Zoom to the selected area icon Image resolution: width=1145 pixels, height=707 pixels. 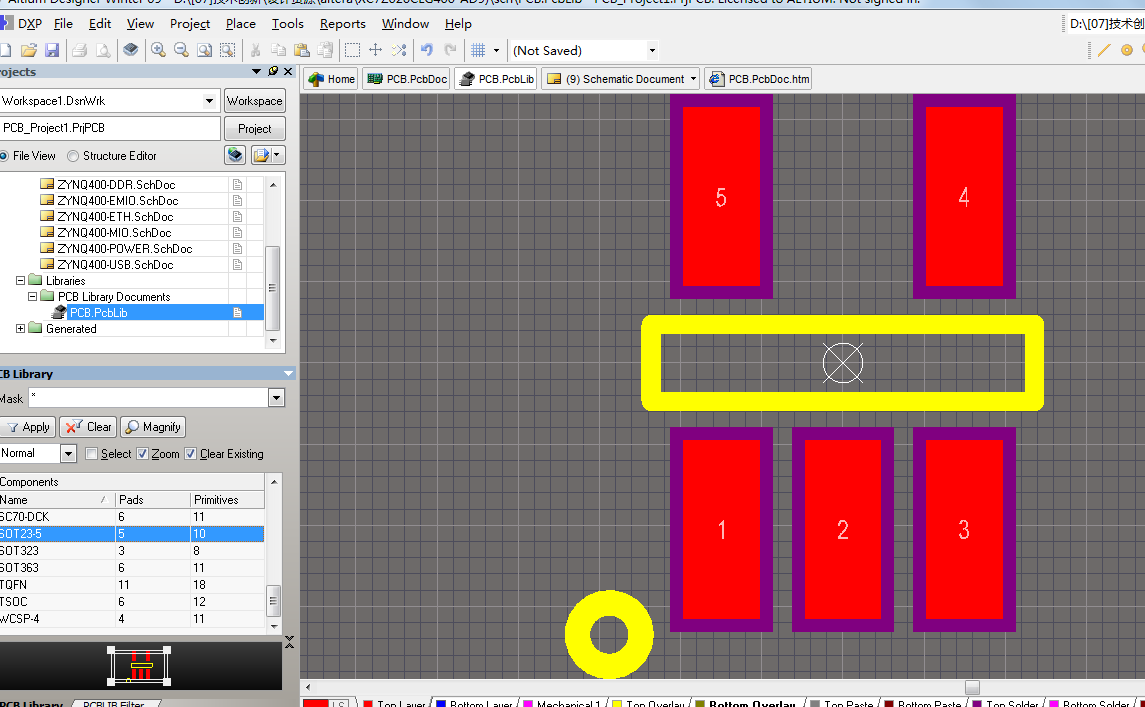[x=228, y=50]
